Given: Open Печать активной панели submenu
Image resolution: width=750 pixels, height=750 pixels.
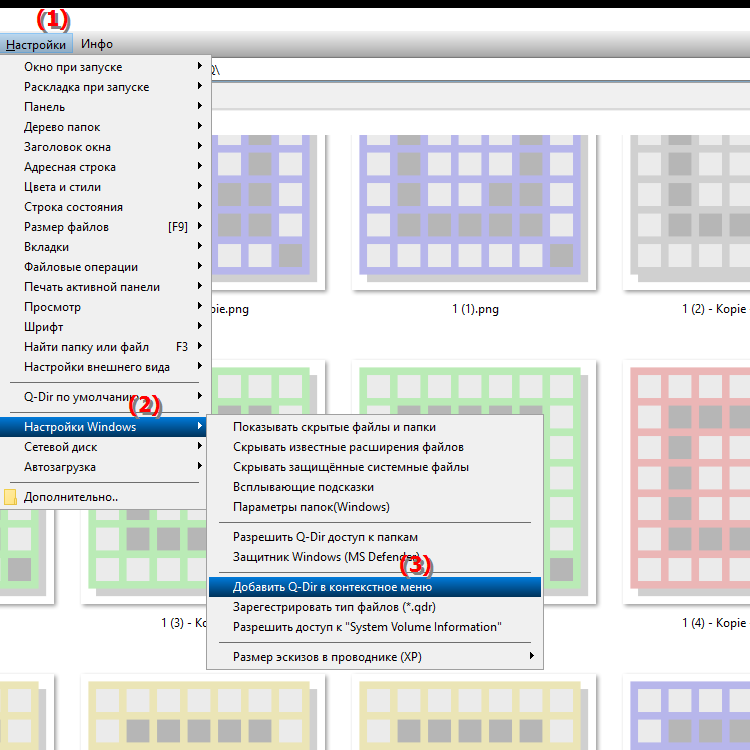Looking at the screenshot, I should (x=104, y=287).
